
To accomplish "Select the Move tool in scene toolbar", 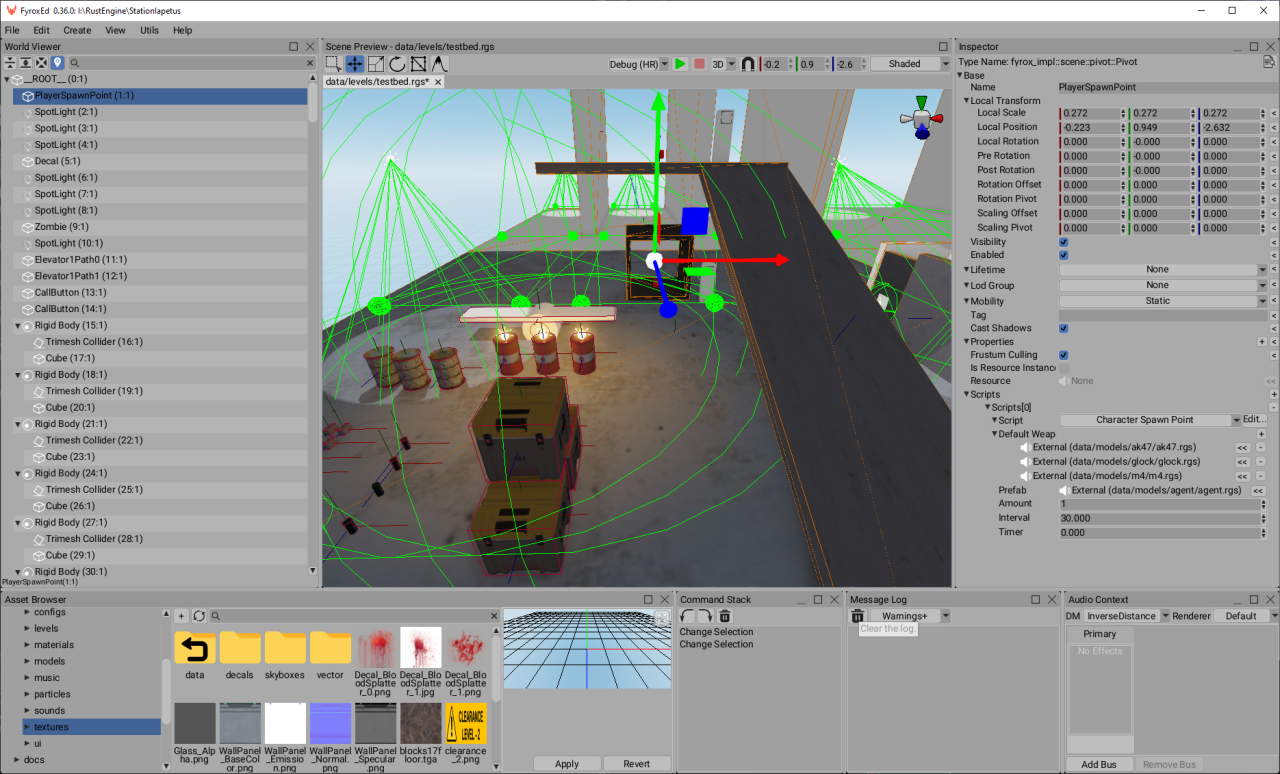I will [354, 64].
